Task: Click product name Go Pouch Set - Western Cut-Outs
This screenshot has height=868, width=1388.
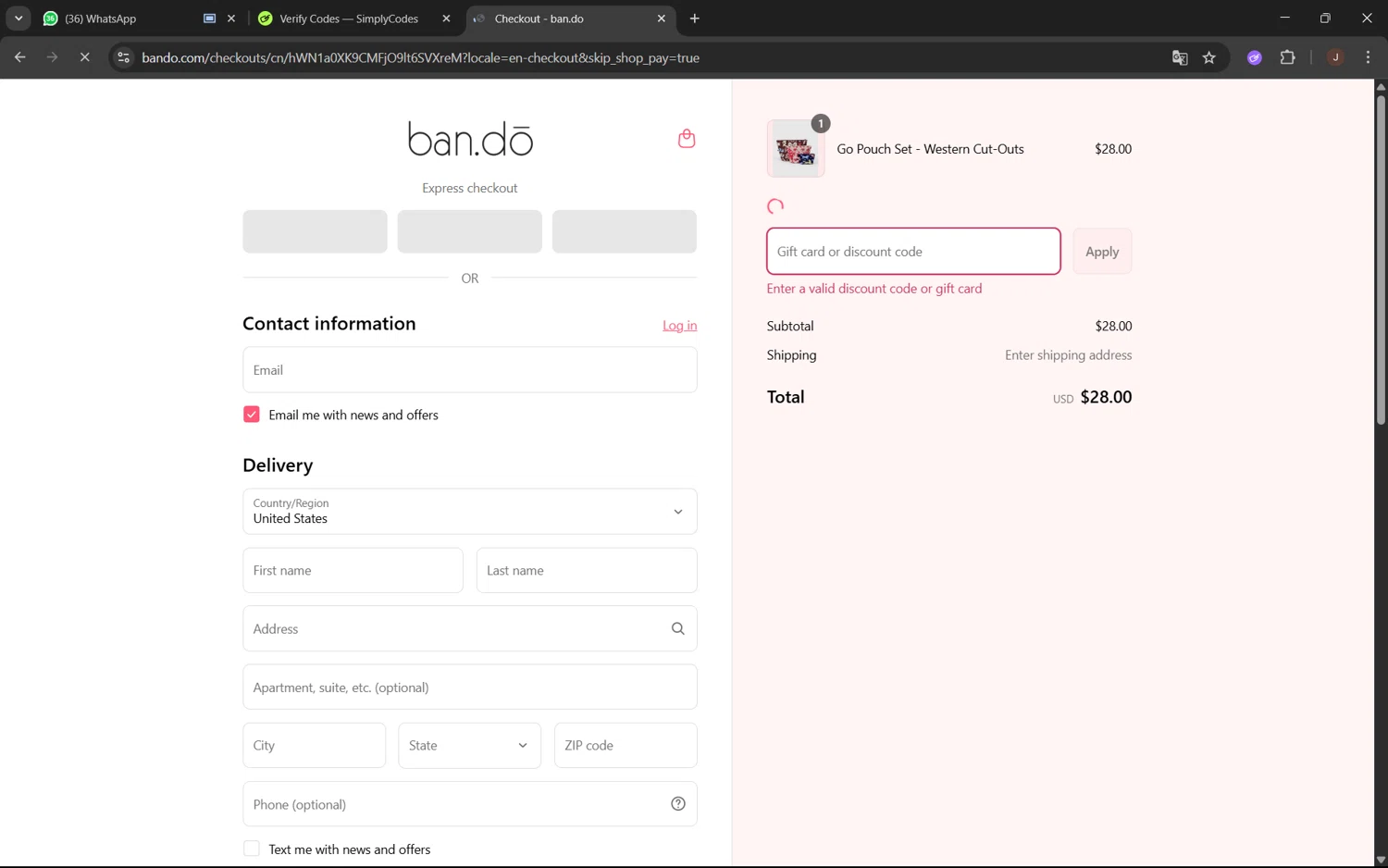Action: click(x=930, y=149)
